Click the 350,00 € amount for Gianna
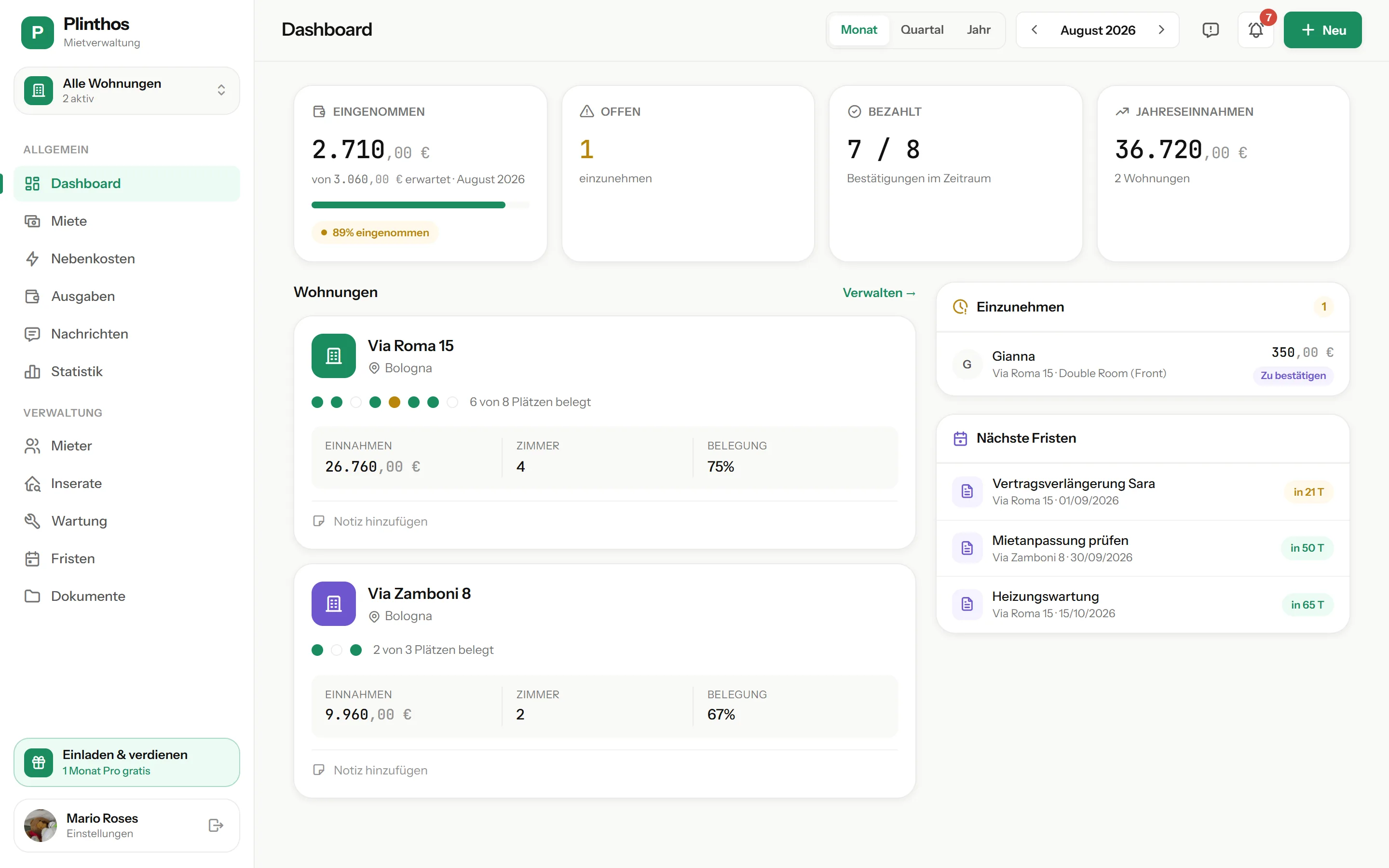1389x868 pixels. tap(1302, 352)
